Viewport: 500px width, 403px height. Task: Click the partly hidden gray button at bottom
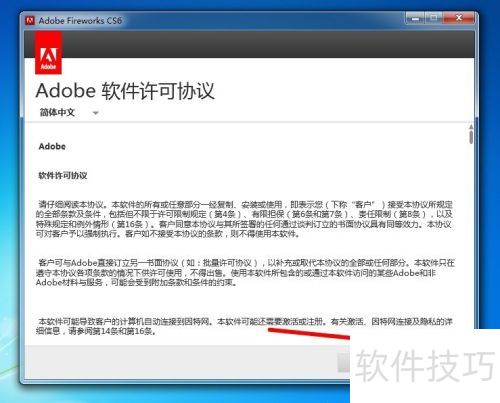tap(343, 363)
